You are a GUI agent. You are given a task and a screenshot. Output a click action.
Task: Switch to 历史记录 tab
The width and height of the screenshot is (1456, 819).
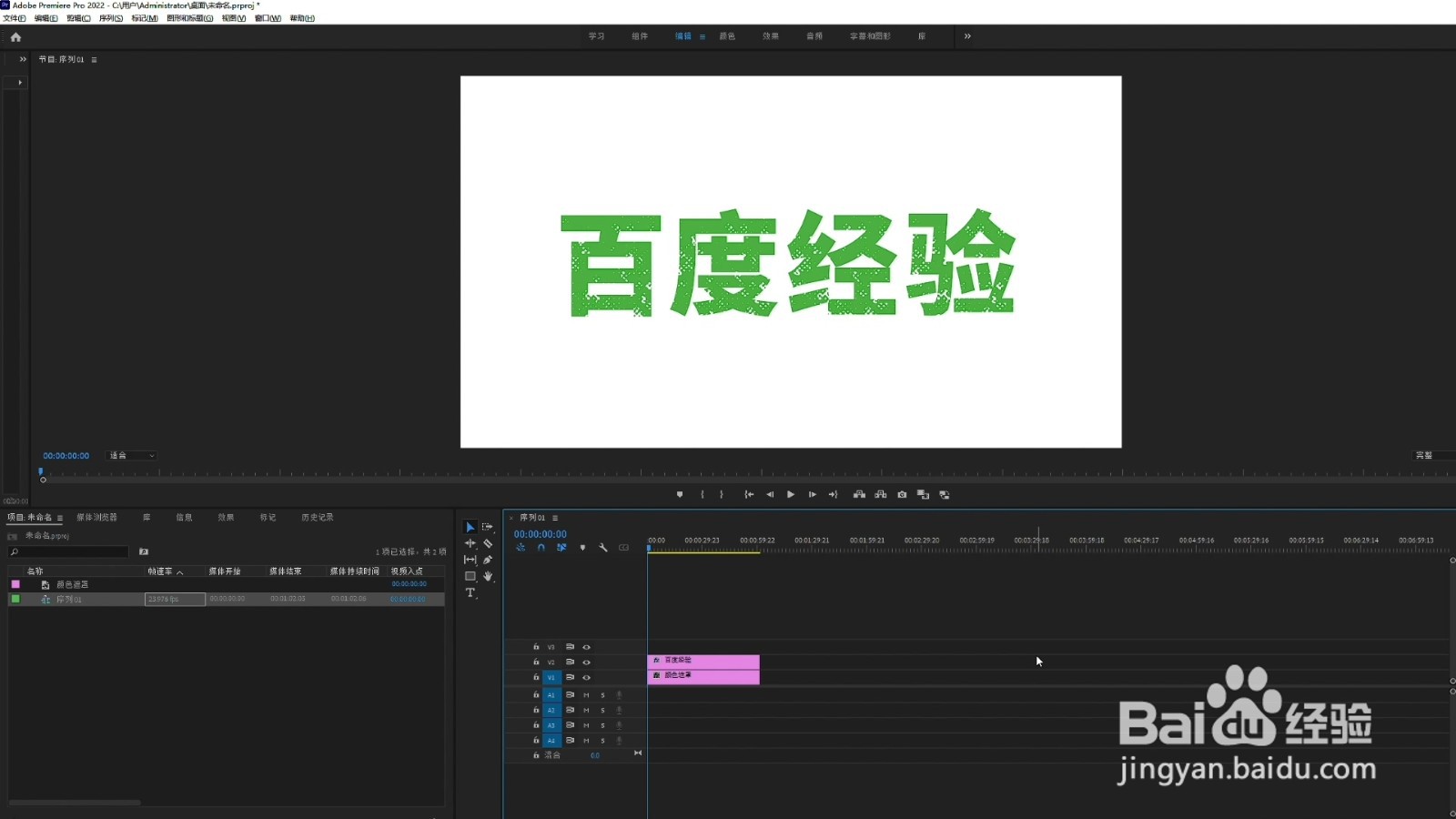[x=318, y=517]
